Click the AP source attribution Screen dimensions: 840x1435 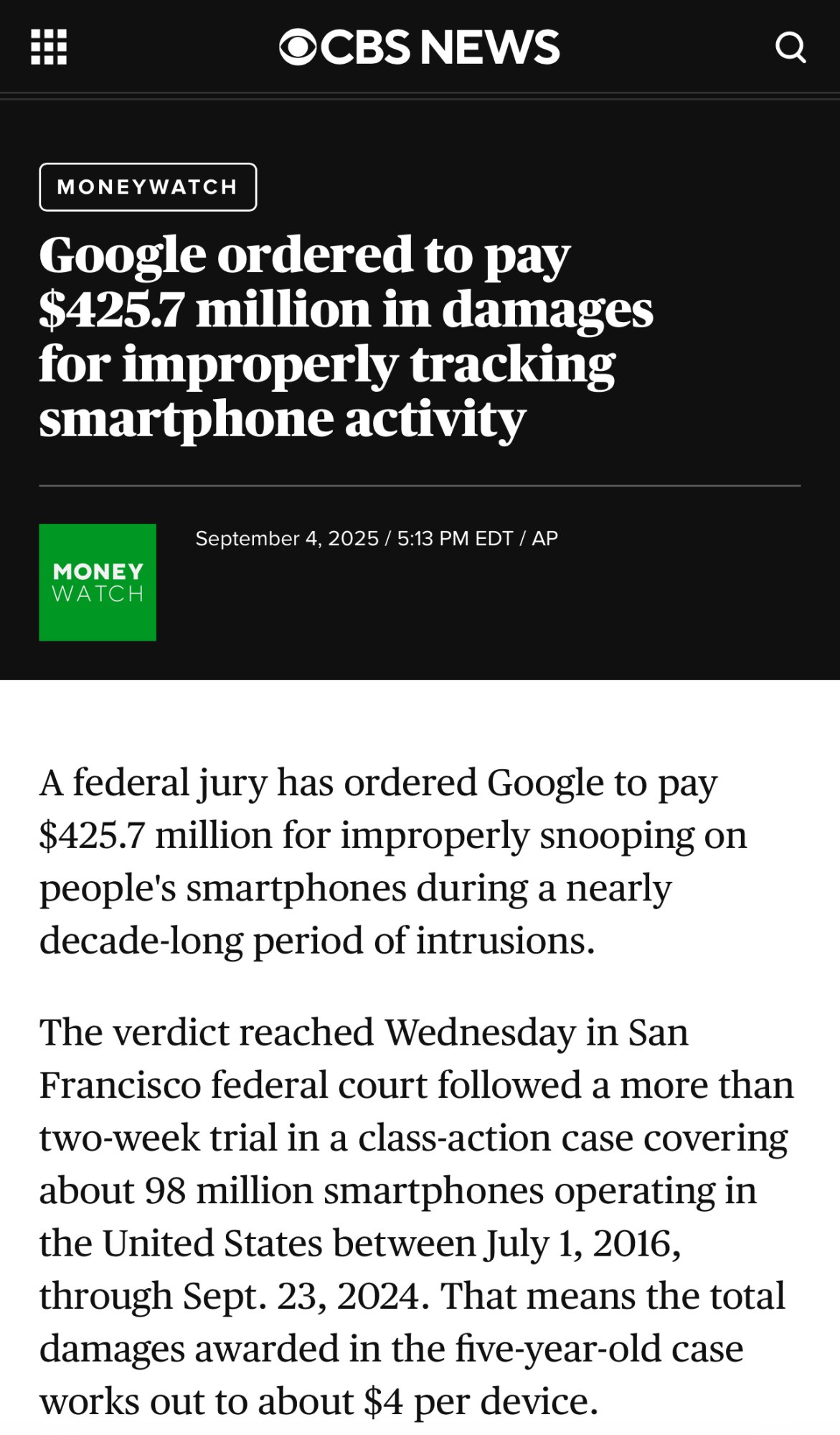(544, 539)
